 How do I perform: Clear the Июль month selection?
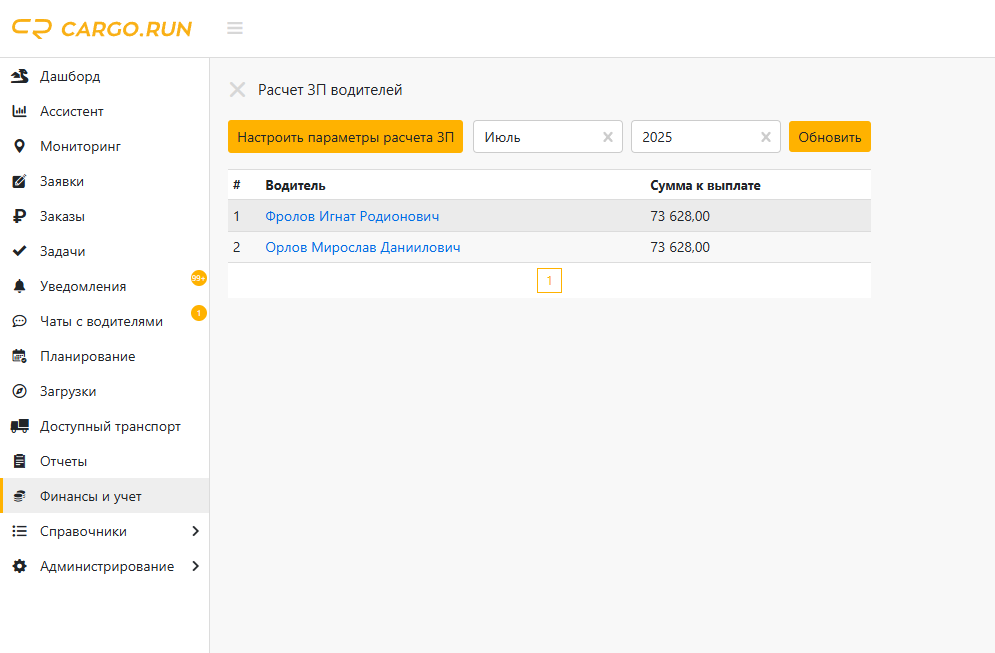607,137
